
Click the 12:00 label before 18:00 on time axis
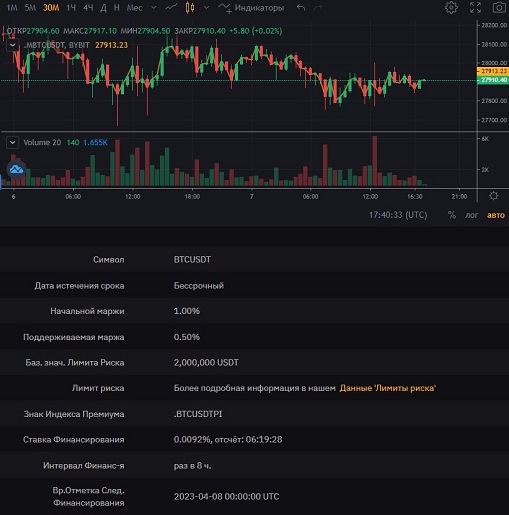tap(133, 197)
